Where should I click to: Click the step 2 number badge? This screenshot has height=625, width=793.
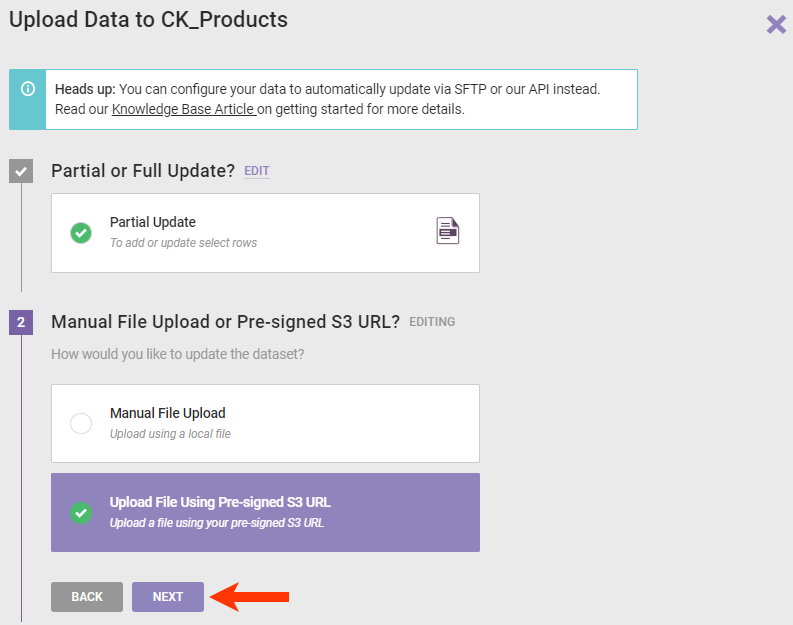(x=21, y=322)
